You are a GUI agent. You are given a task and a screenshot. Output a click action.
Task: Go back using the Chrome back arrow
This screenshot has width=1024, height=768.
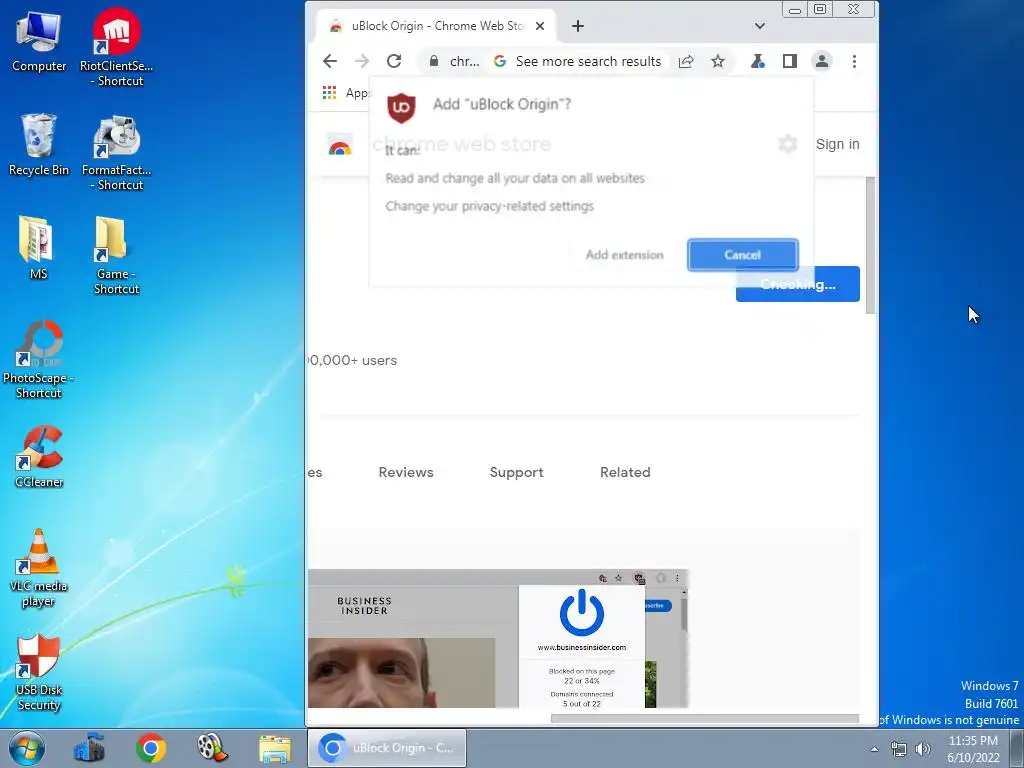pos(330,61)
